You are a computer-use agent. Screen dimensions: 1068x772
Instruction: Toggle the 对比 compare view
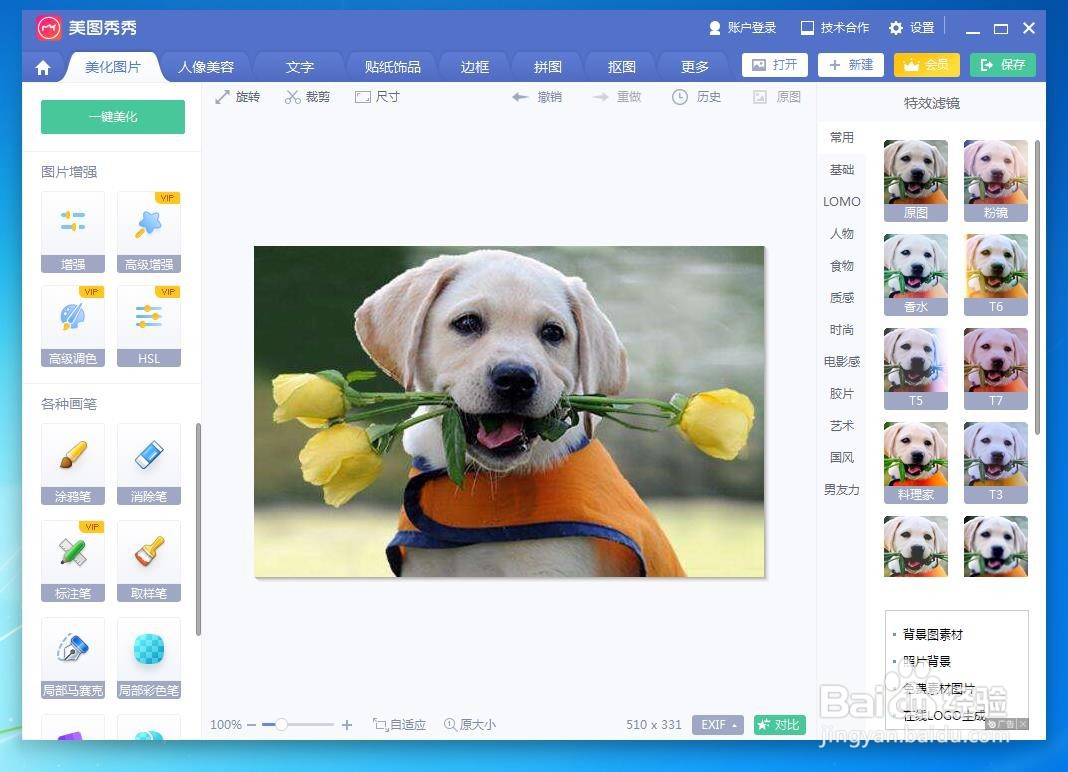tap(779, 725)
